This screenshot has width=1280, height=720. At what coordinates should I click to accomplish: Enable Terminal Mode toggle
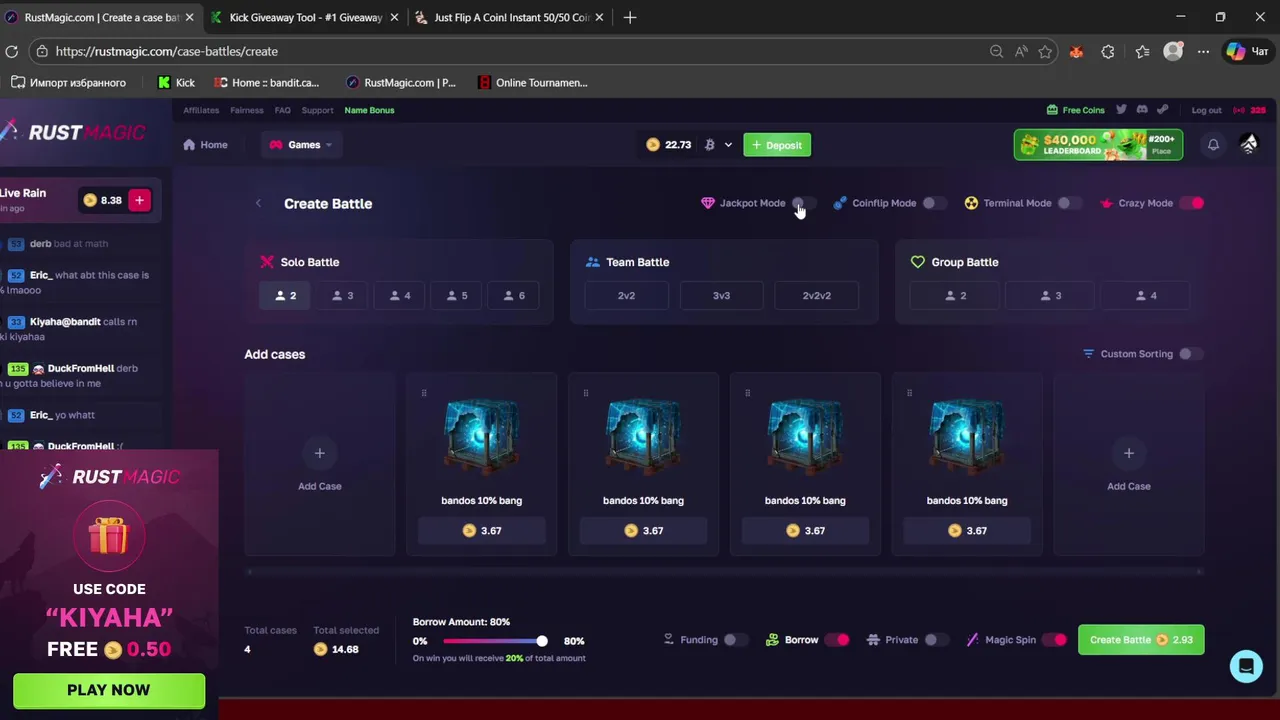coord(1069,203)
